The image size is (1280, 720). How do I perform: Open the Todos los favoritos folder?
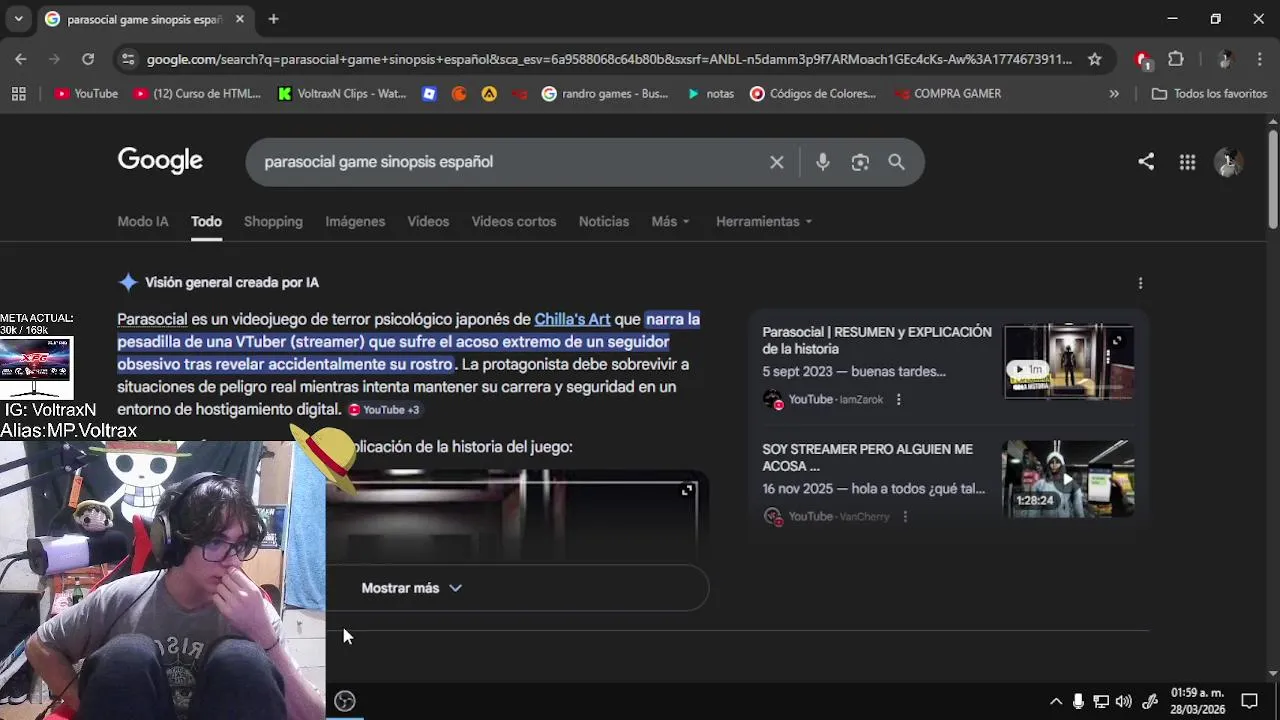pyautogui.click(x=1209, y=94)
